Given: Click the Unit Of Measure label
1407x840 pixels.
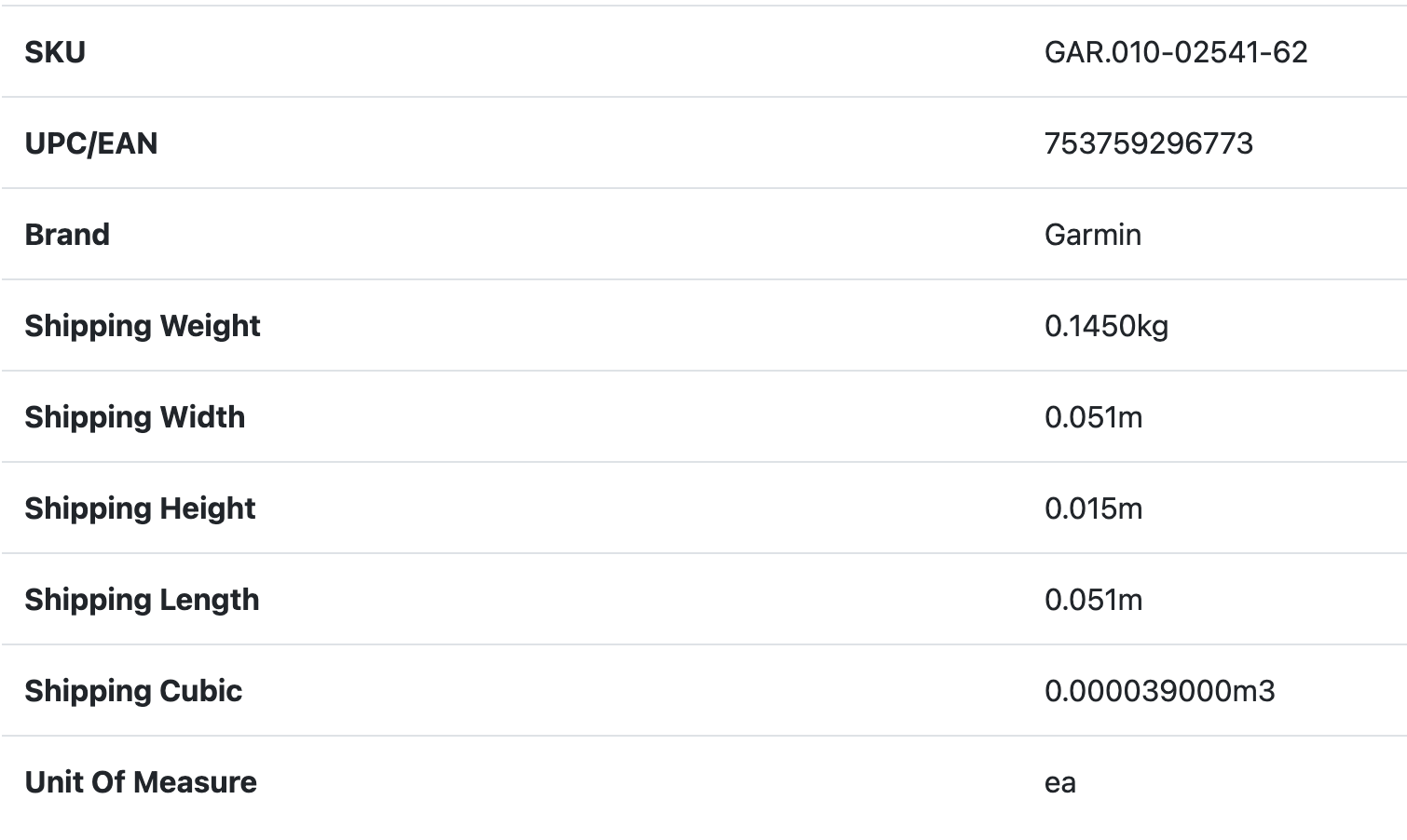Looking at the screenshot, I should [141, 782].
